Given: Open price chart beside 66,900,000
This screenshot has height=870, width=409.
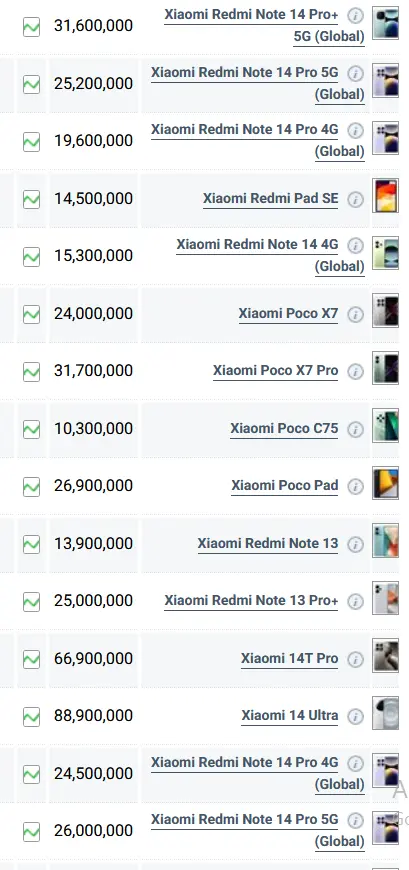Looking at the screenshot, I should (x=32, y=659).
